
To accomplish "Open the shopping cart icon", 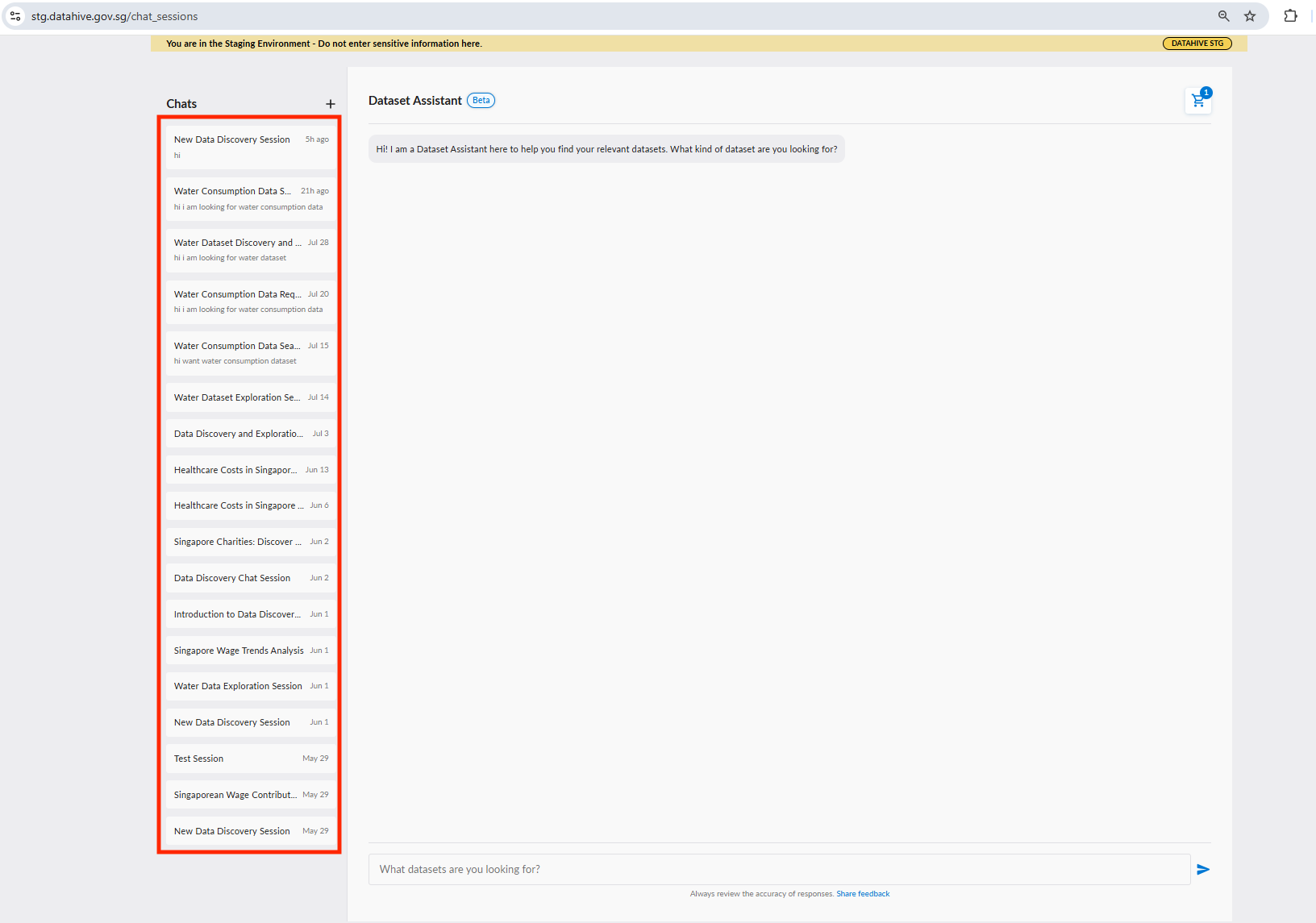I will click(1198, 101).
